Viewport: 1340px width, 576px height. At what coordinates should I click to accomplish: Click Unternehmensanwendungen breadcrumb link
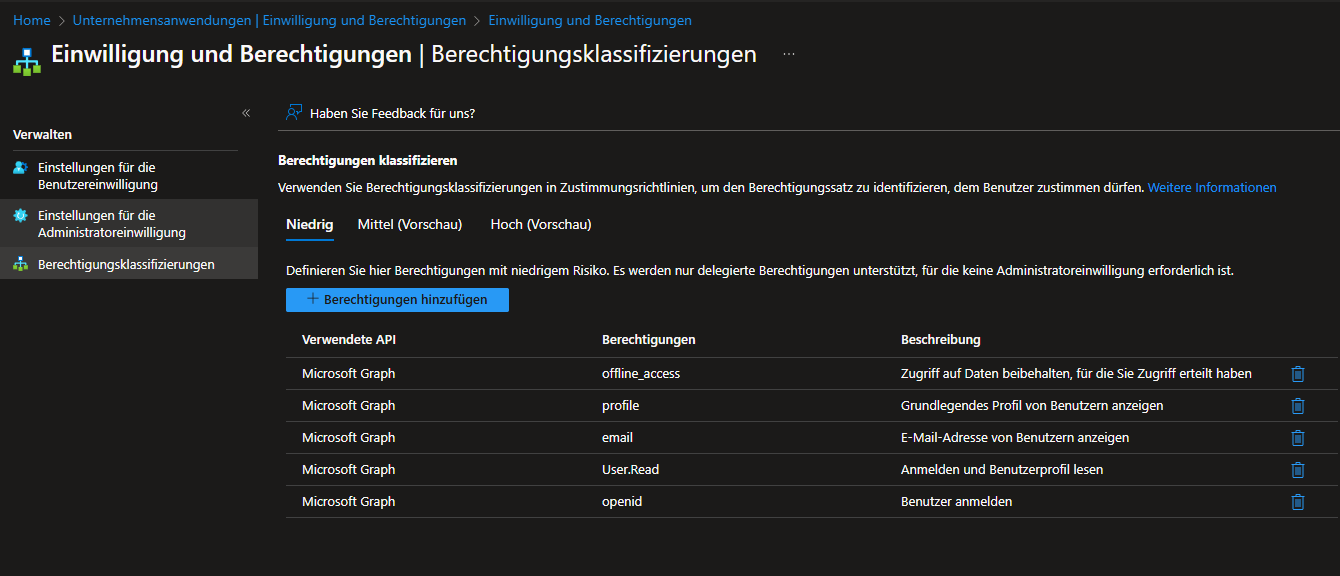coord(269,21)
